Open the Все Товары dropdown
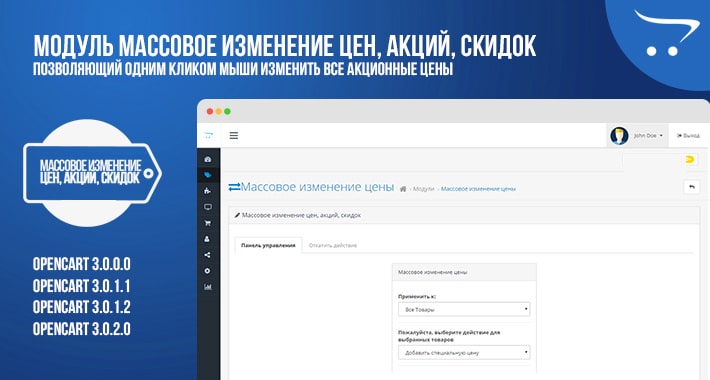This screenshot has height=380, width=710. [x=464, y=309]
